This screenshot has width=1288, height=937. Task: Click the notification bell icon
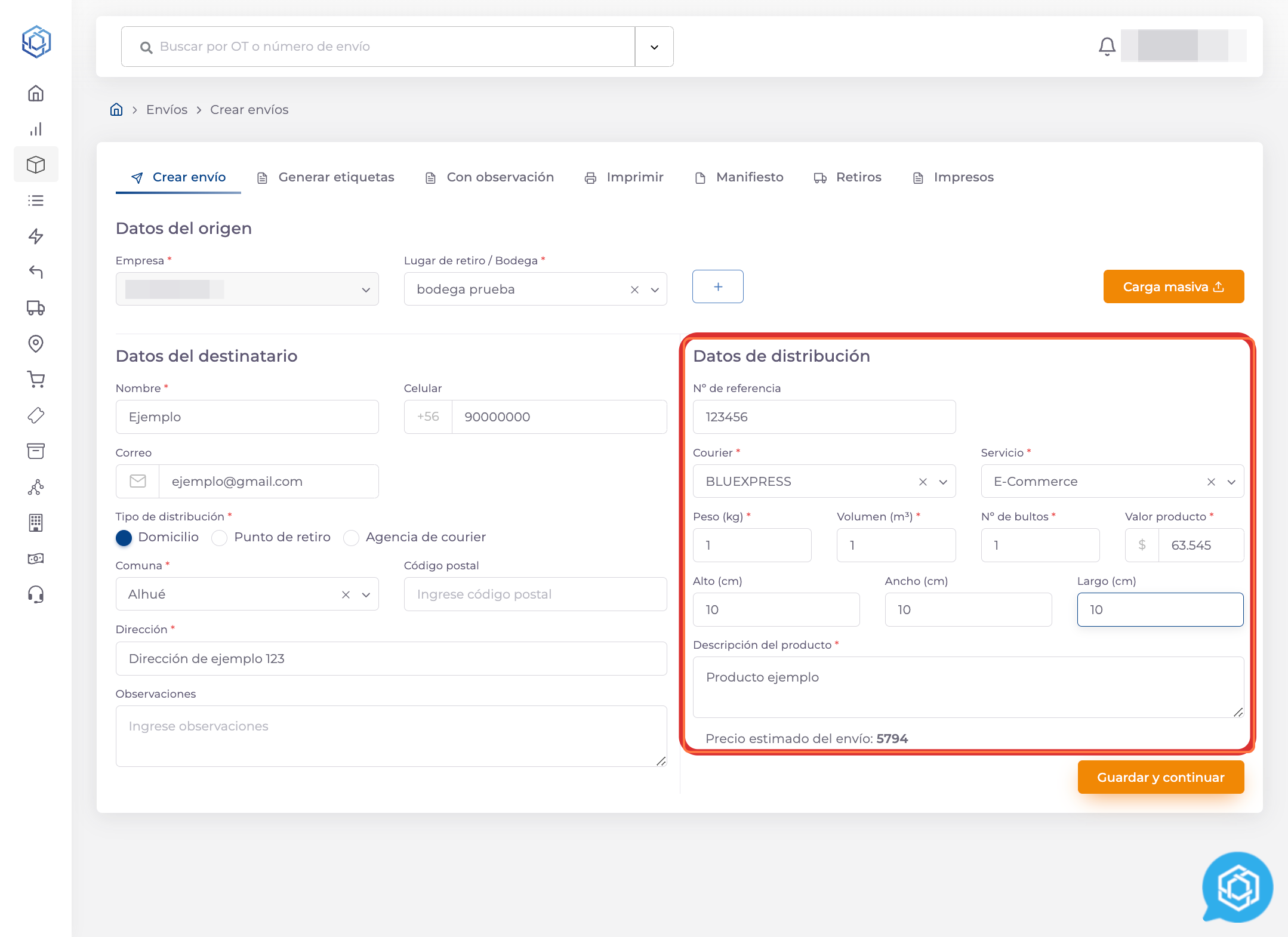(1107, 47)
